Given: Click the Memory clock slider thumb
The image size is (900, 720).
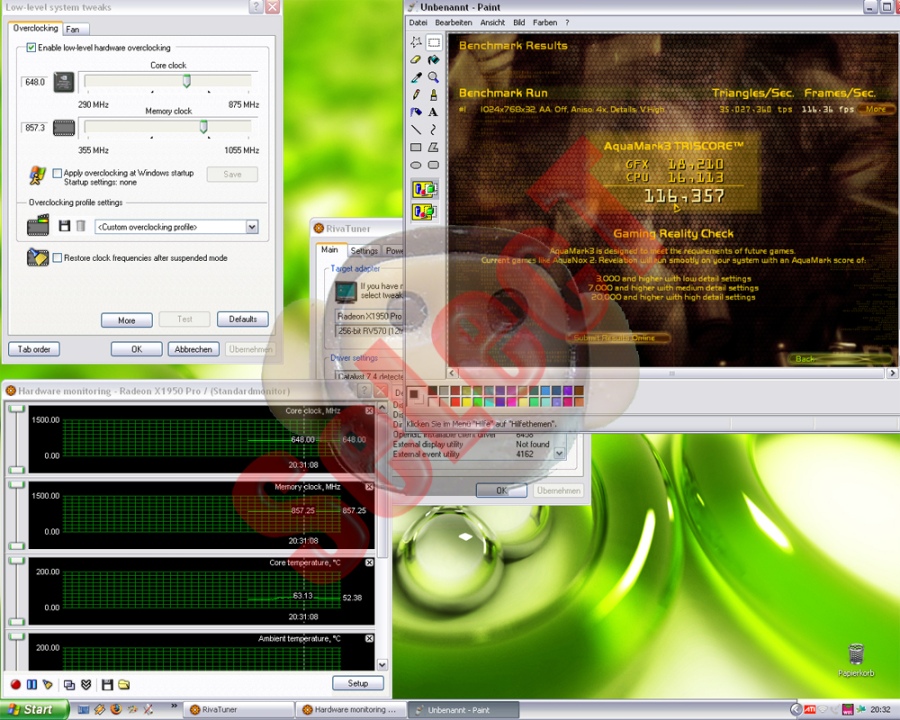Looking at the screenshot, I should (x=203, y=127).
